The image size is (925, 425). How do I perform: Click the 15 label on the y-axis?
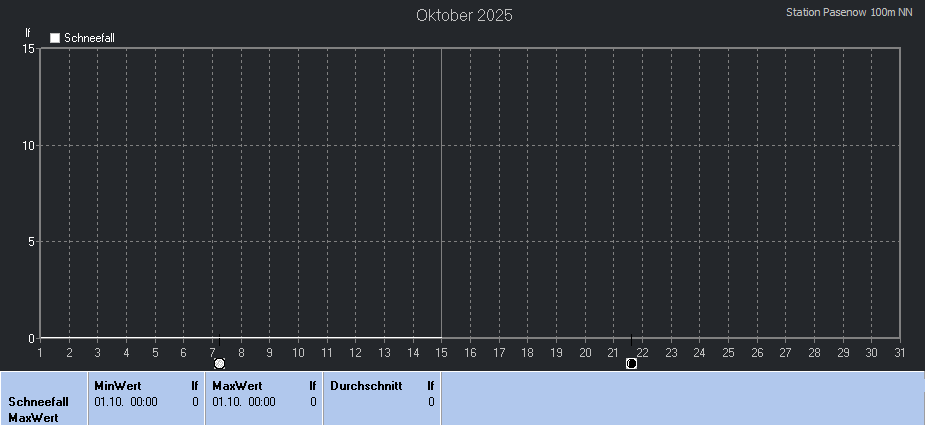click(28, 48)
